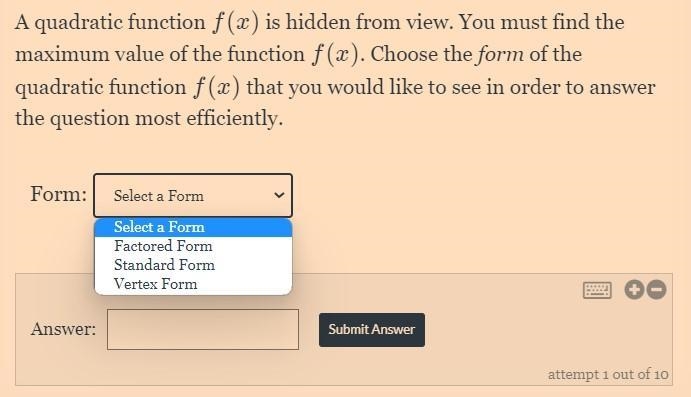This screenshot has width=691, height=397.
Task: Click the minus icon to shrink text
Action: [x=657, y=289]
